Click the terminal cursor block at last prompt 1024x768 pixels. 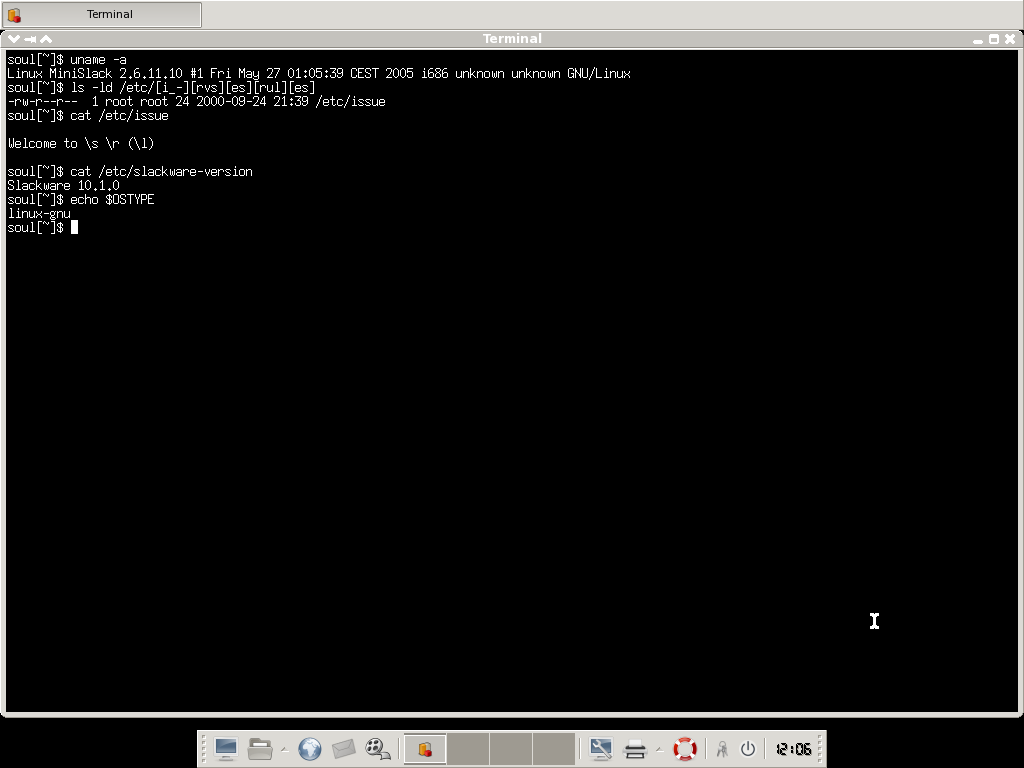pos(74,227)
